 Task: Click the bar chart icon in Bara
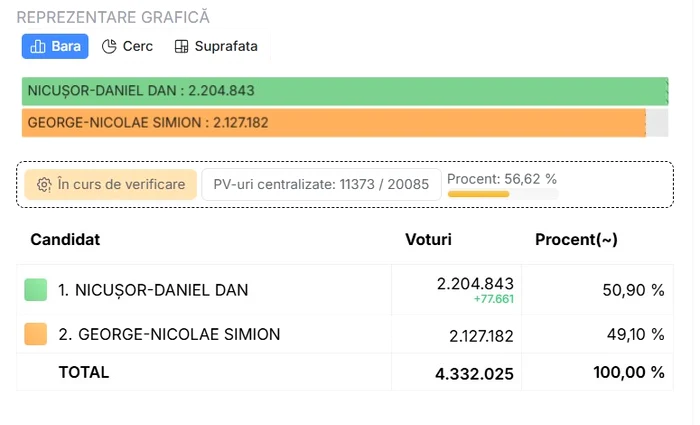(x=38, y=46)
